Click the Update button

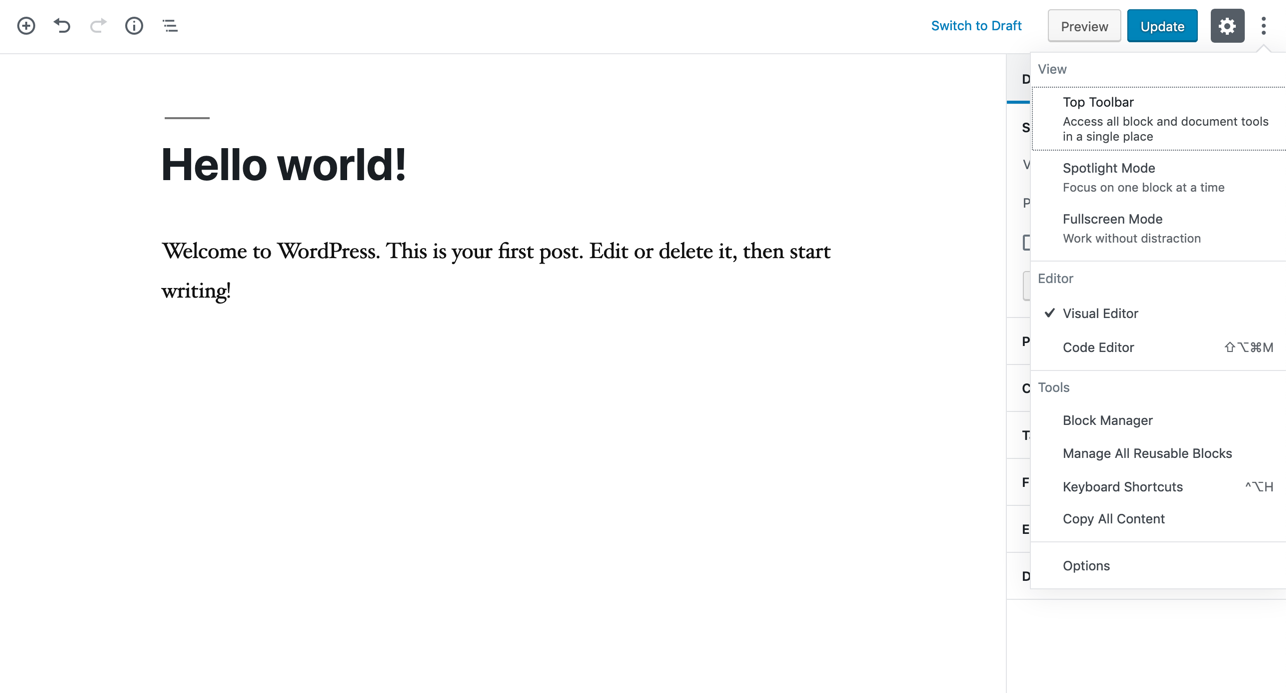[1162, 26]
